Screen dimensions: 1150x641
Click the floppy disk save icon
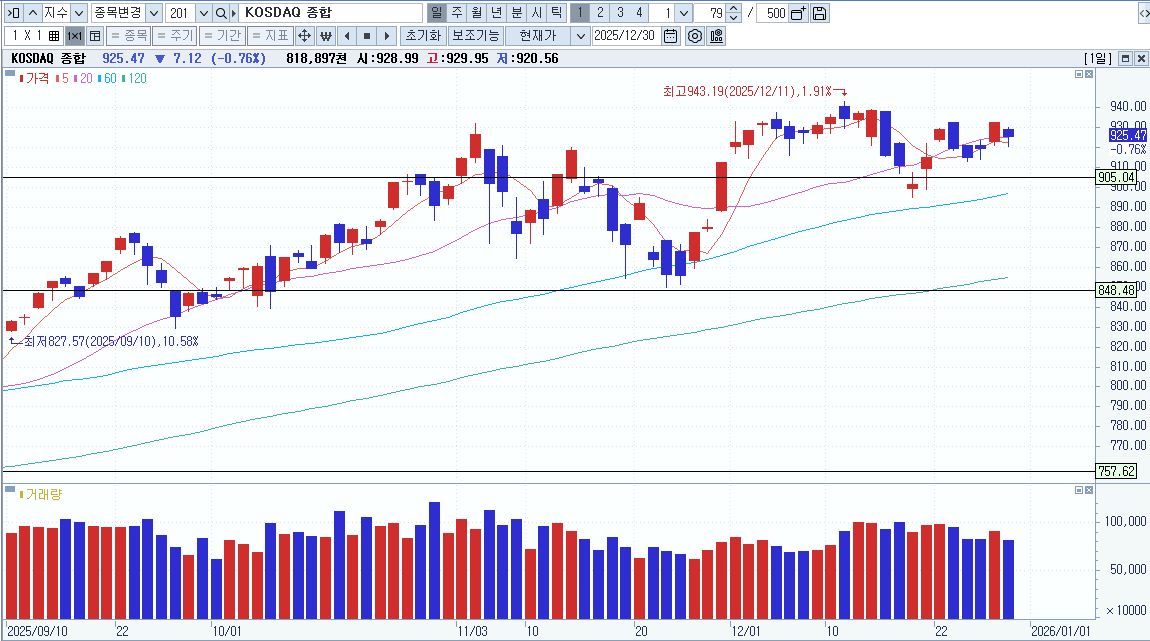tap(819, 13)
